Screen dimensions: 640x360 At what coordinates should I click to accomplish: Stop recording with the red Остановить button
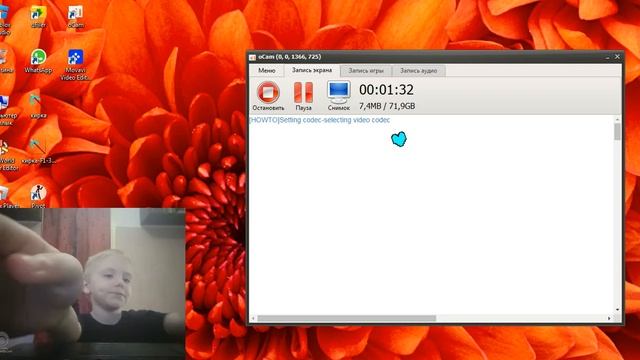[268, 96]
